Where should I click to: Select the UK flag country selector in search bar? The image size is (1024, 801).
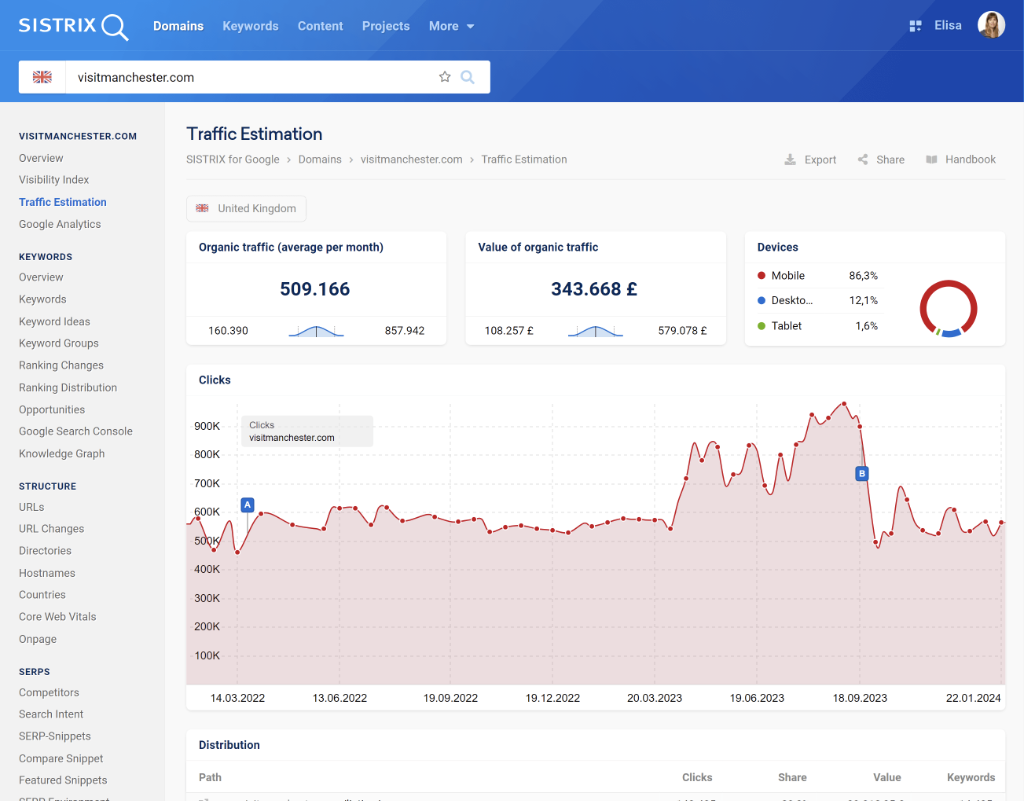42,77
